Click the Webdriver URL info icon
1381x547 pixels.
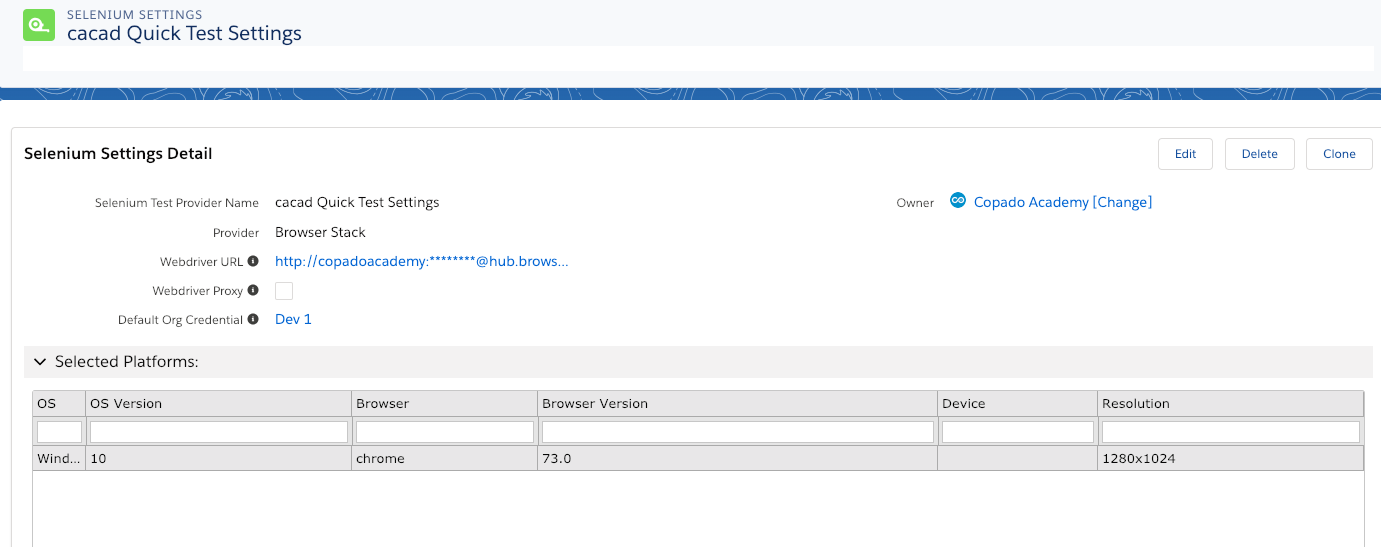pos(253,261)
